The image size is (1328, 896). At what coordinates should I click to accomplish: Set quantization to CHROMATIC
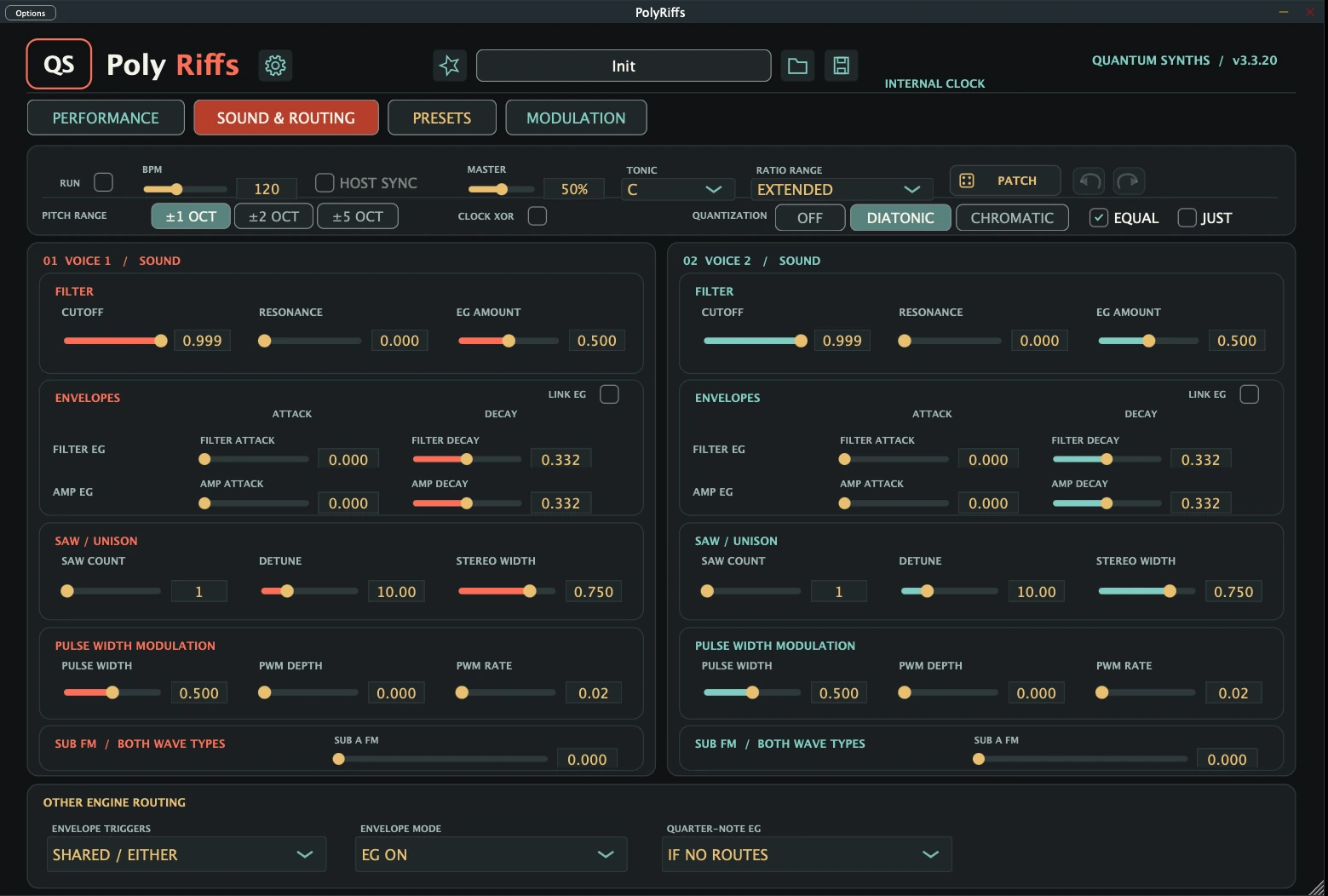pos(1012,217)
